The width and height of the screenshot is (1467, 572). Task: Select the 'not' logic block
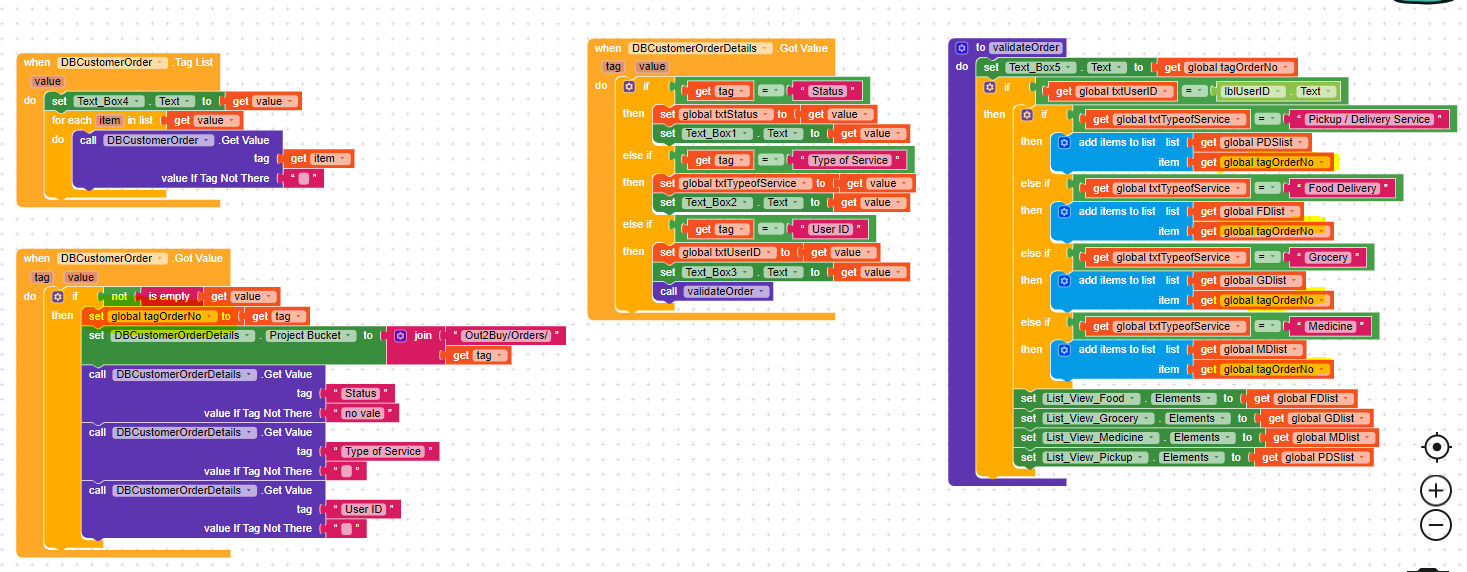(119, 296)
